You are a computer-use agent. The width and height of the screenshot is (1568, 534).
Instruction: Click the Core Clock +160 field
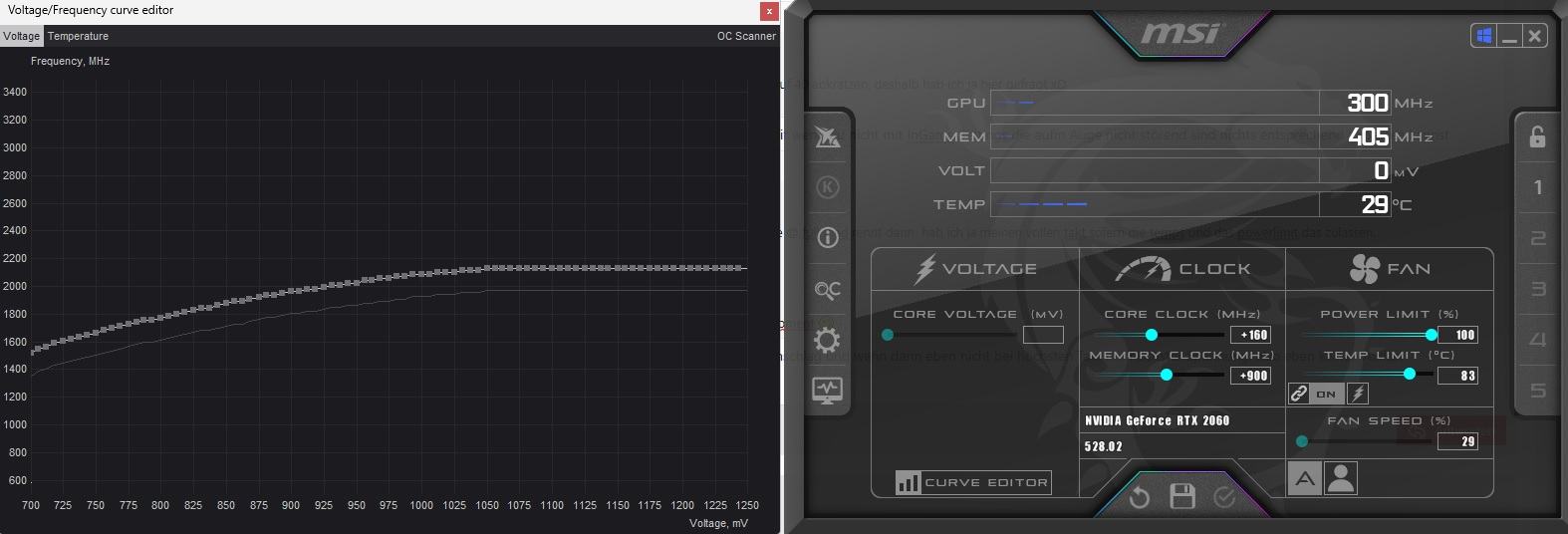(1251, 335)
